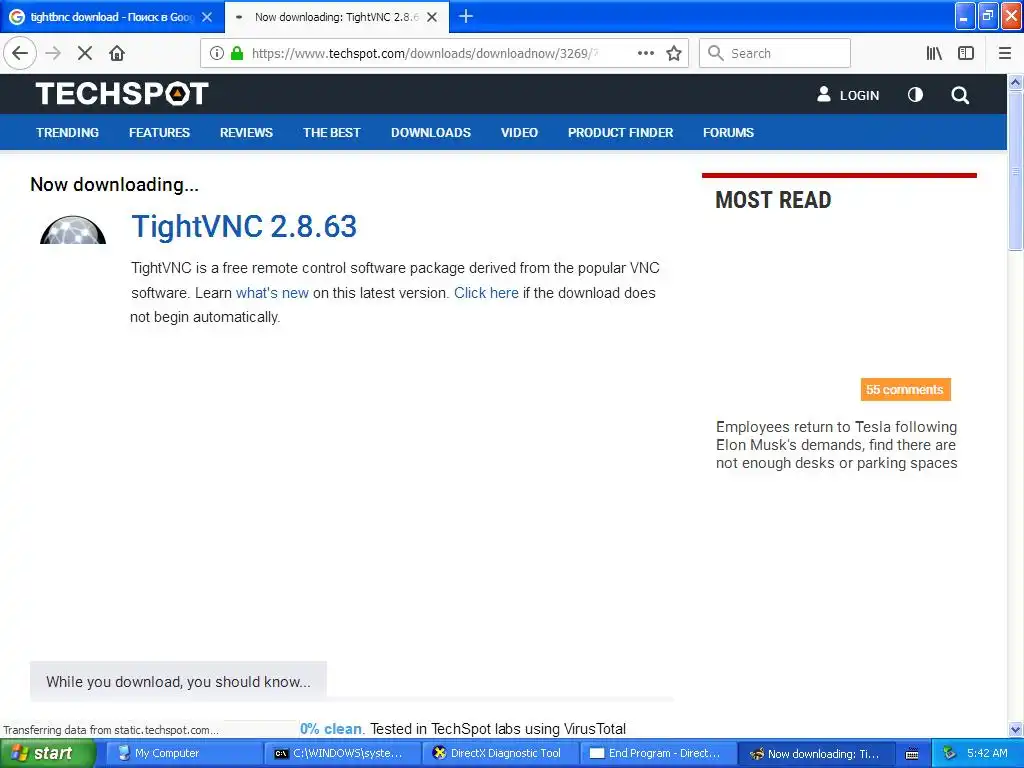Open a new tab with plus button
The image size is (1024, 768).
466,16
